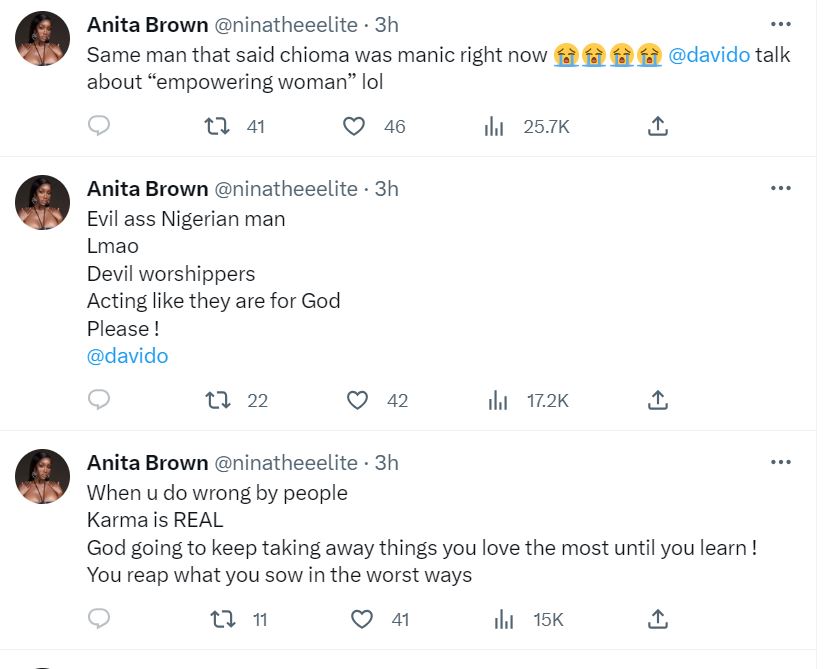
Task: View analytics showing 25.7K views
Action: (x=494, y=126)
